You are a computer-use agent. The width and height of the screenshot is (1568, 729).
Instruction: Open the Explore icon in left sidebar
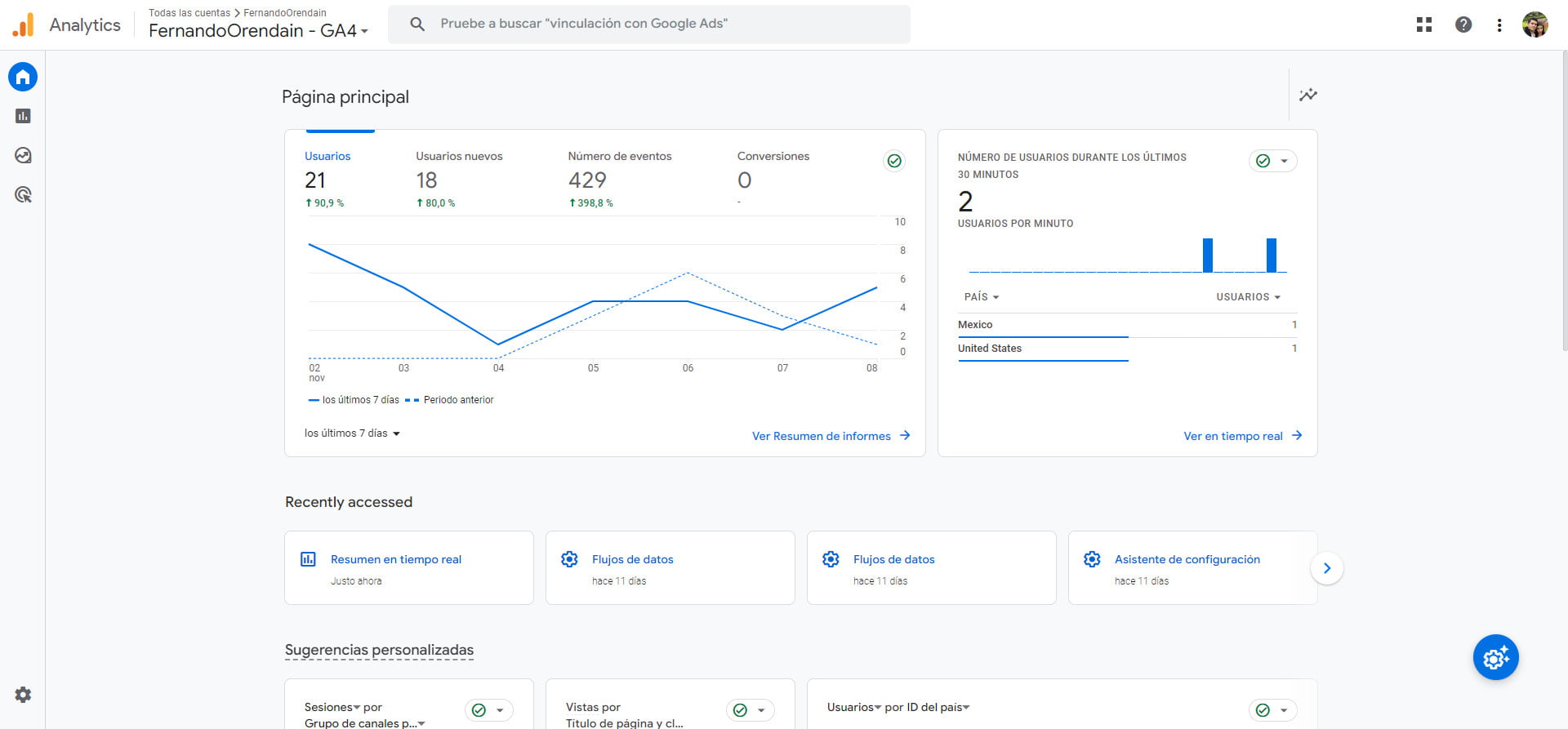[23, 155]
